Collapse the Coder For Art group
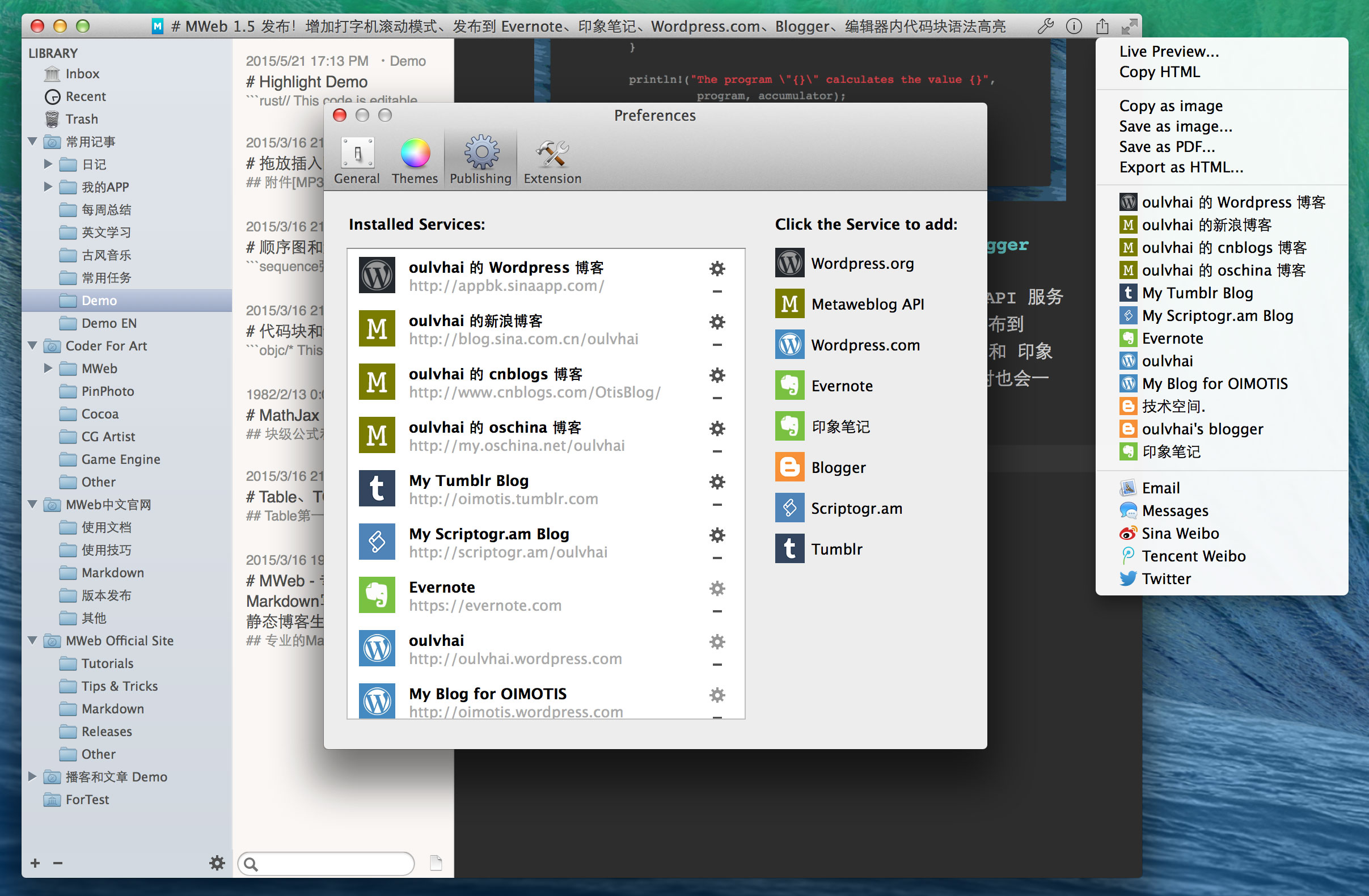 (32, 345)
